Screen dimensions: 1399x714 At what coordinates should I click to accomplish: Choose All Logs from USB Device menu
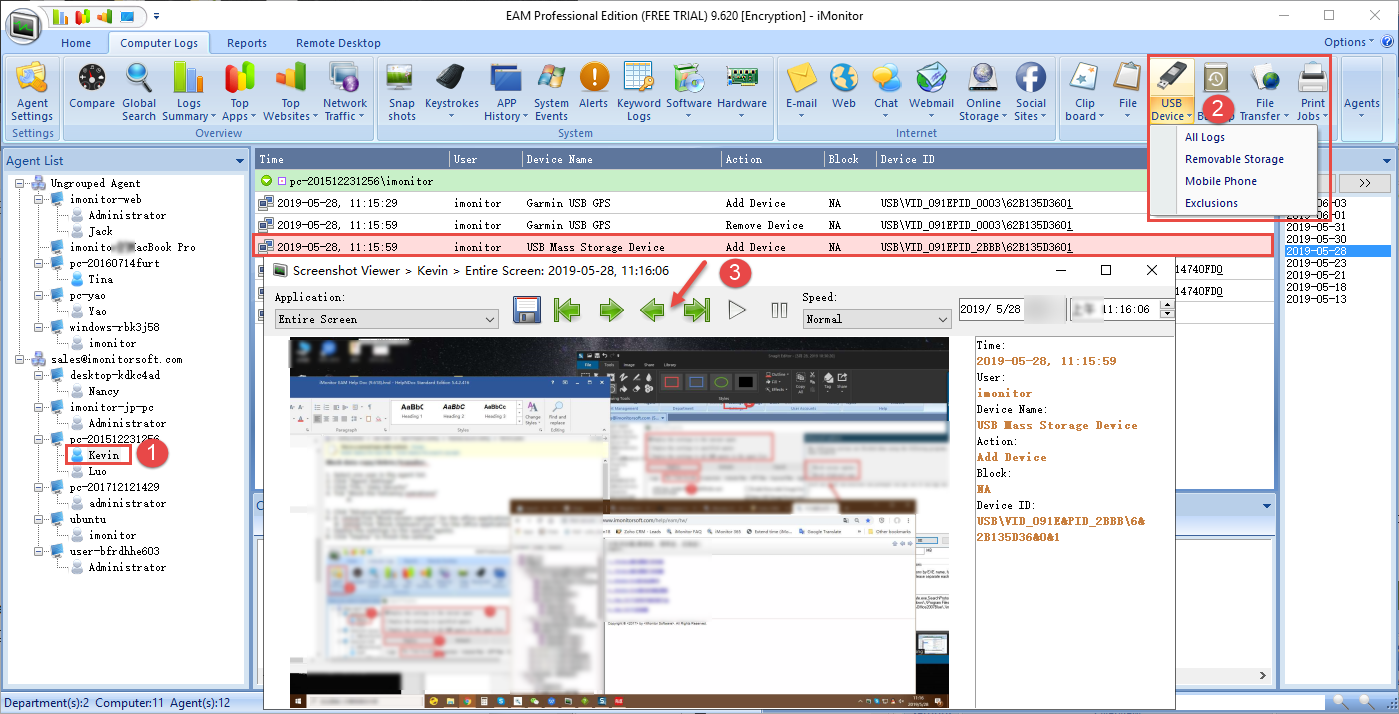pyautogui.click(x=1205, y=137)
